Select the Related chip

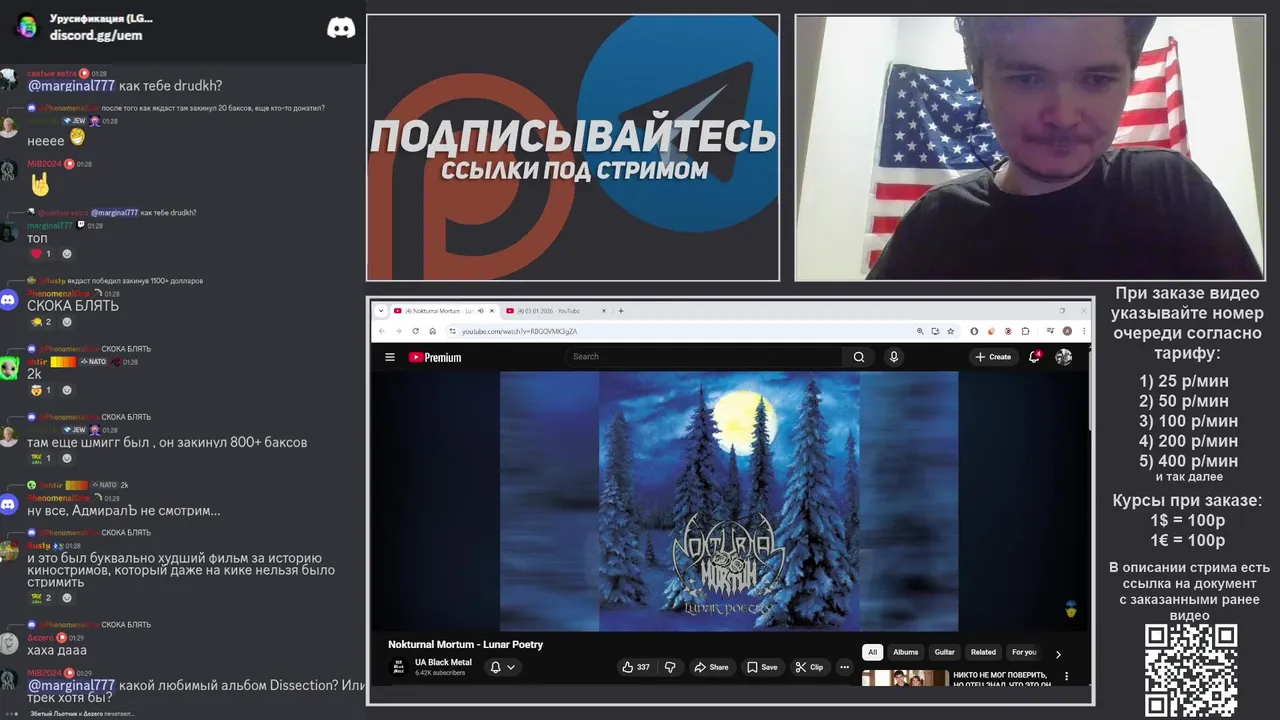983,652
